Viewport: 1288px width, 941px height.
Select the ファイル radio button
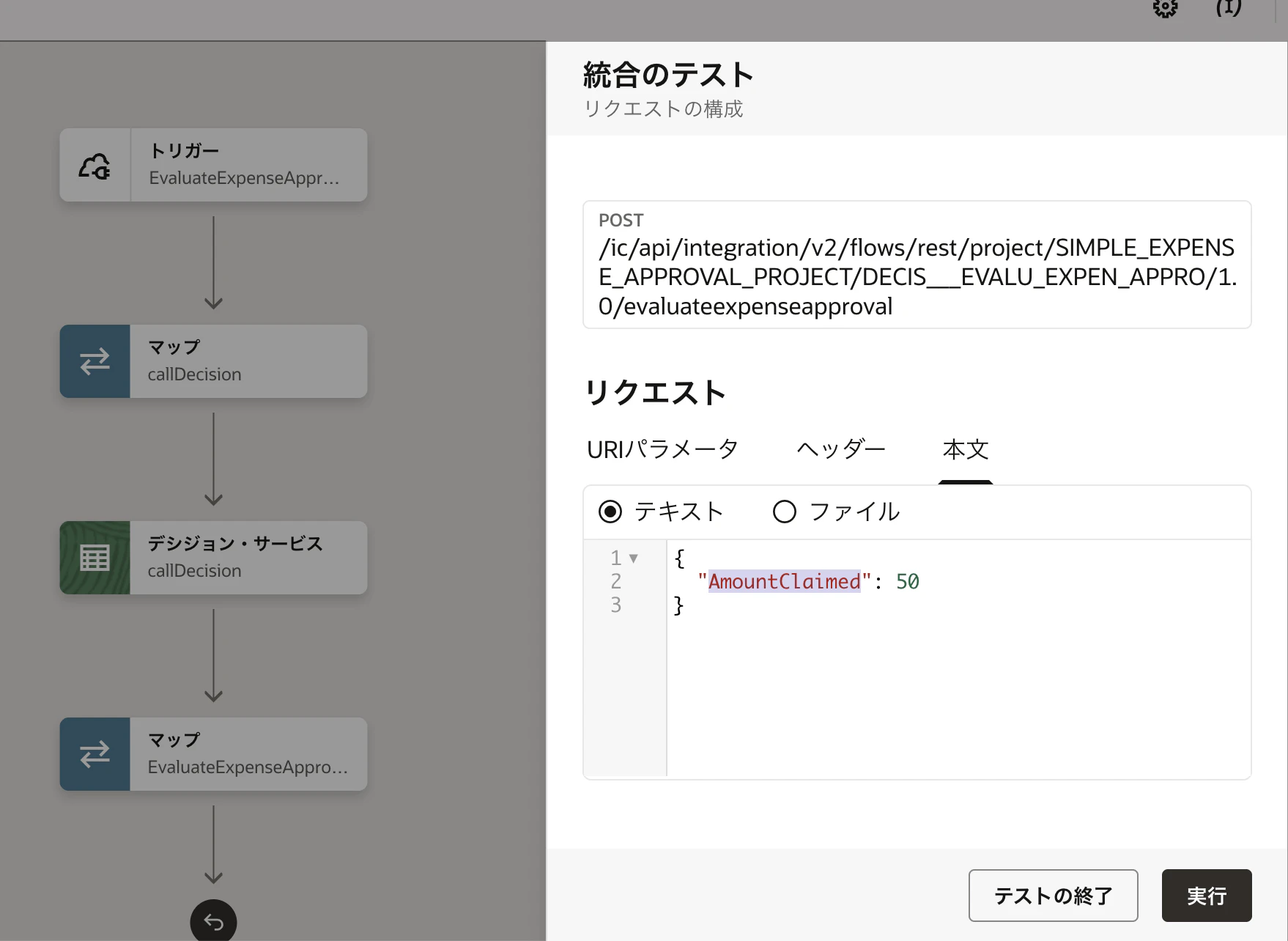[x=785, y=512]
